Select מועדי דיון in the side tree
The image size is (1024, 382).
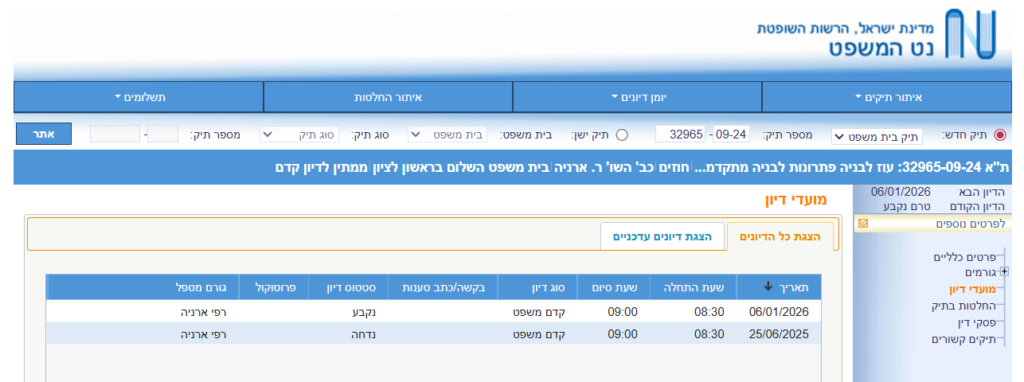pyautogui.click(x=971, y=290)
